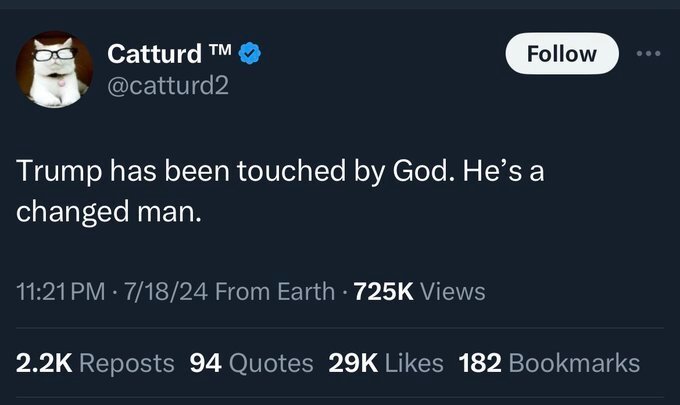Click the From Earth location label
Viewport: 680px width, 405px height.
pyautogui.click(x=274, y=291)
